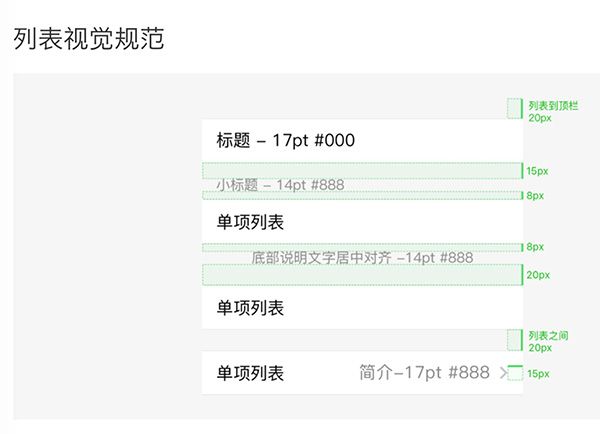Click the 标题 – 17pt #000 title row

[362, 140]
